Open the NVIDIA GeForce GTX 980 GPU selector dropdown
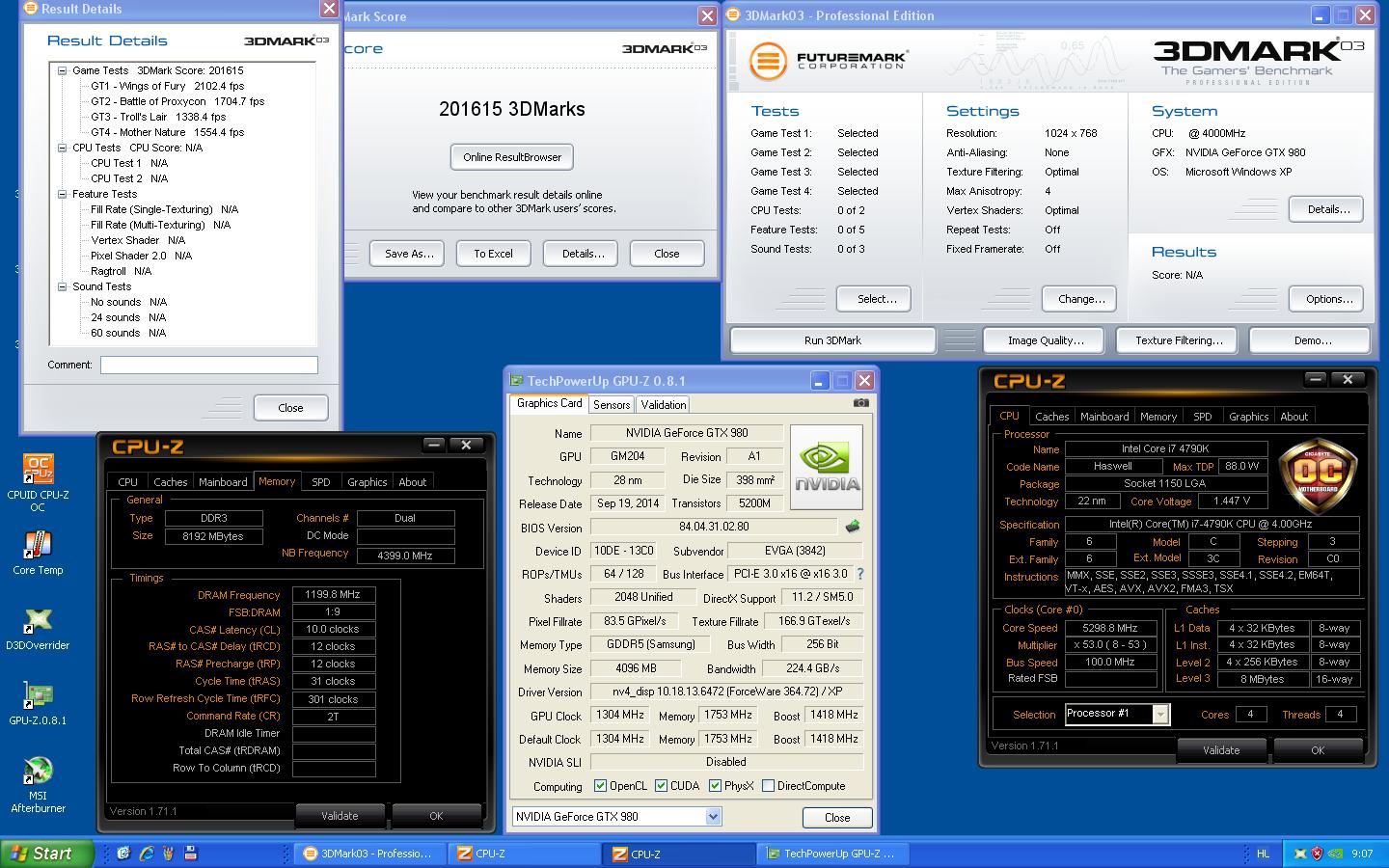The width and height of the screenshot is (1389, 868). tap(713, 817)
